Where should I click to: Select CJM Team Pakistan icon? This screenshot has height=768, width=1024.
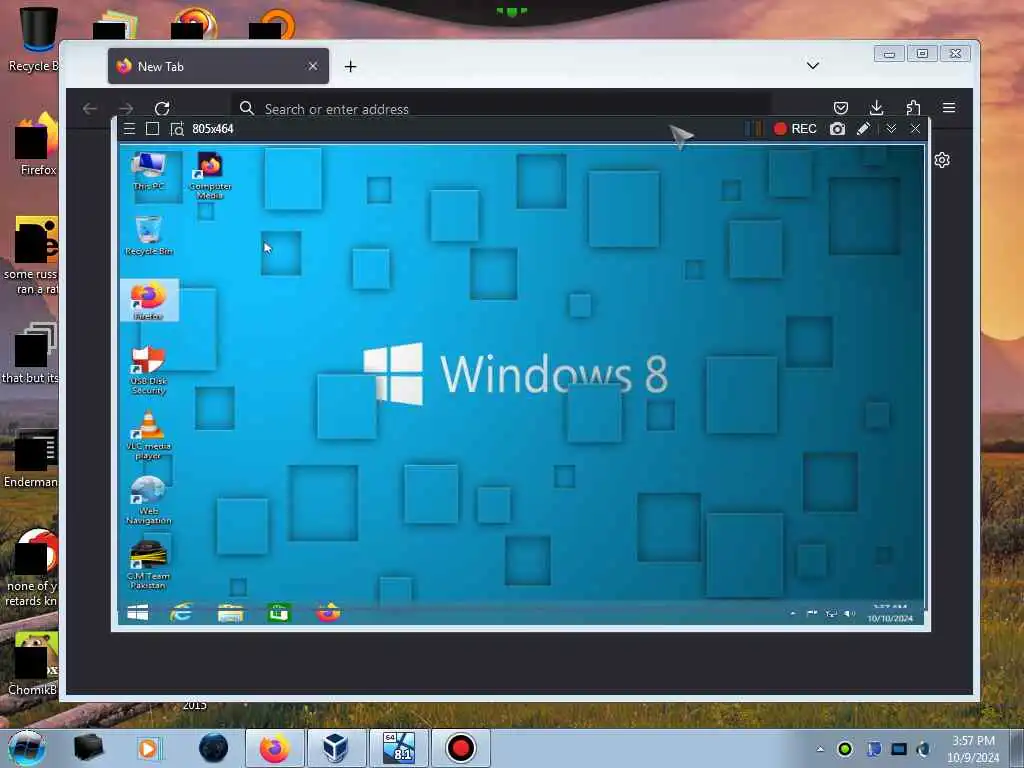pyautogui.click(x=148, y=565)
